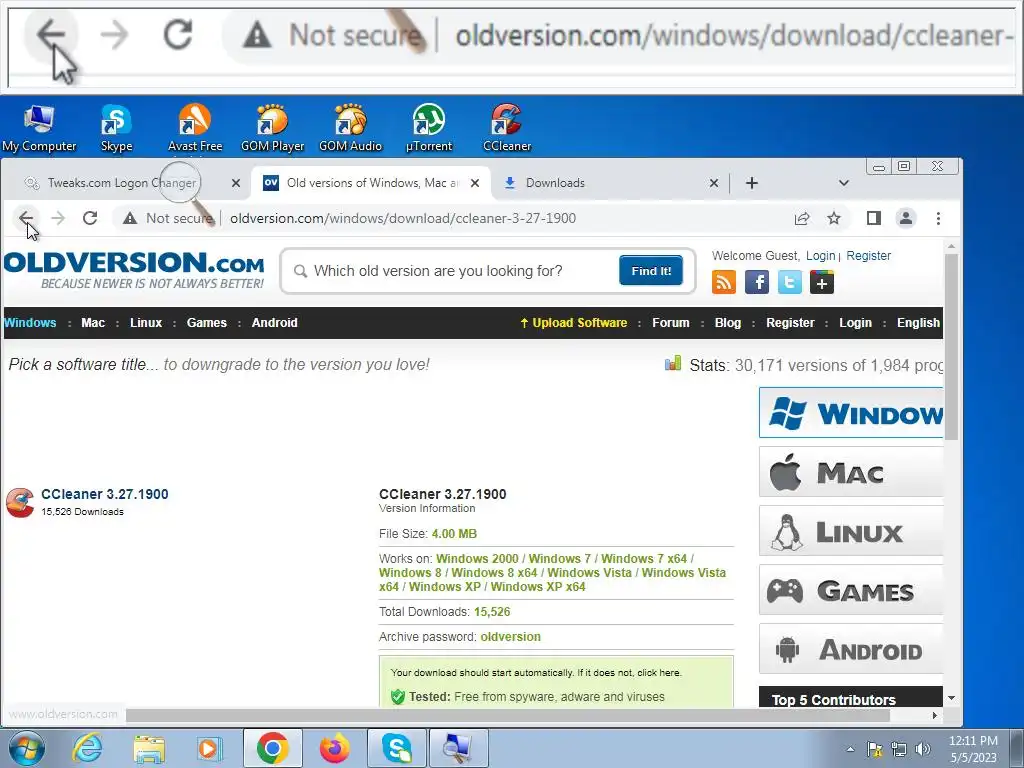Show hidden tray icons arrow
1024x768 pixels.
coord(850,749)
